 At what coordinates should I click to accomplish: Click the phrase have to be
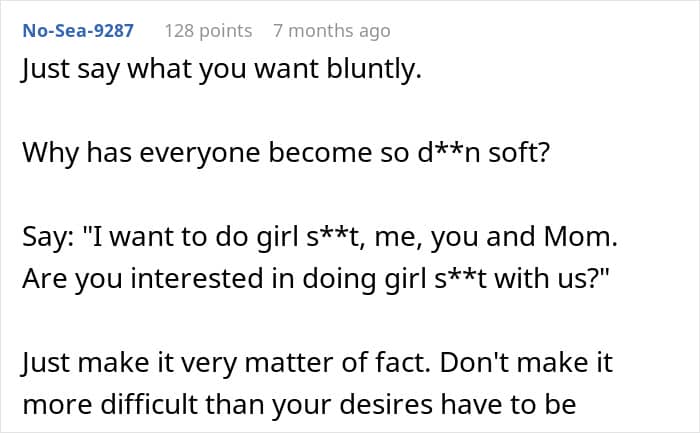tap(508, 405)
